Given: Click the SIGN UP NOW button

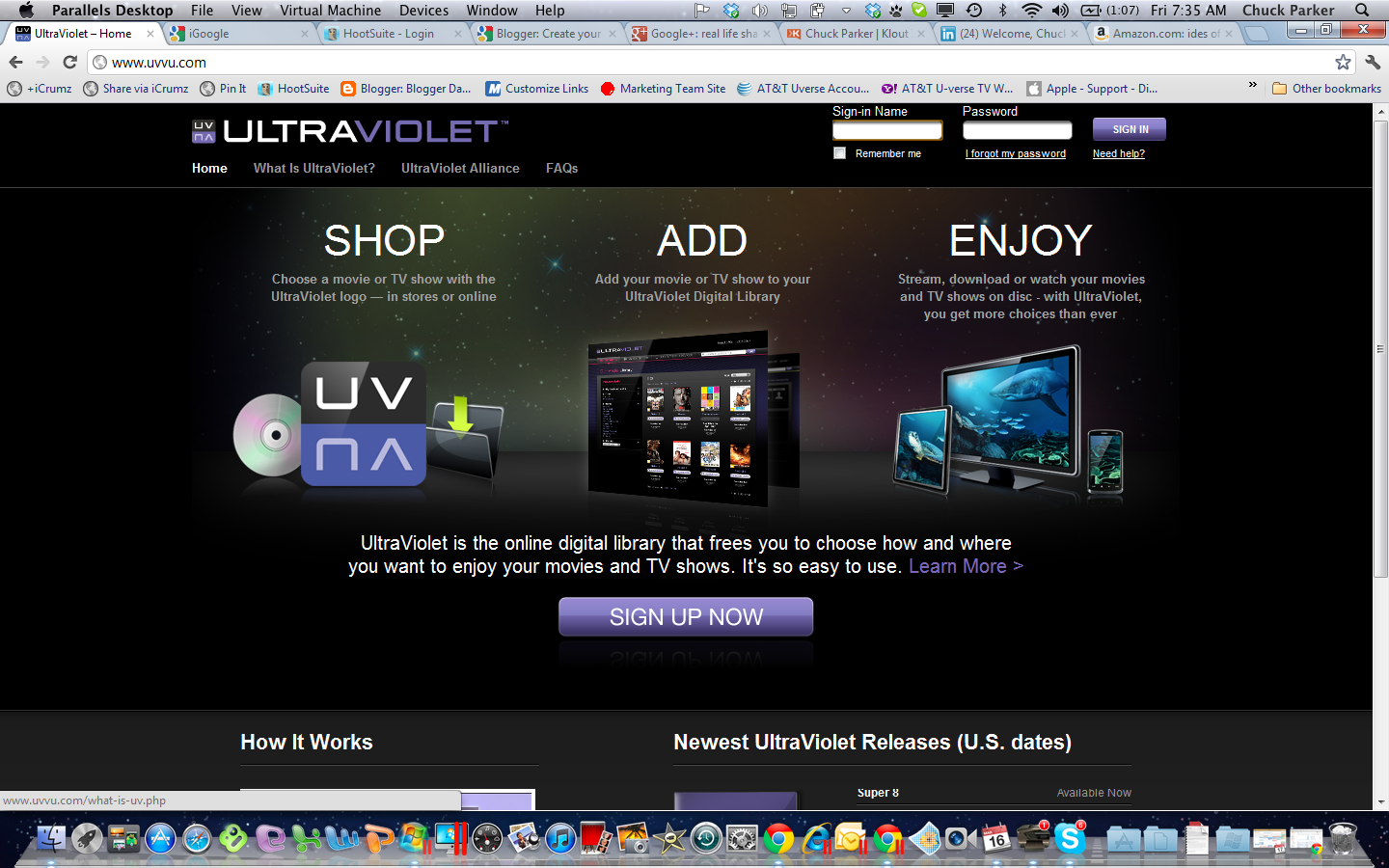Looking at the screenshot, I should pos(686,617).
